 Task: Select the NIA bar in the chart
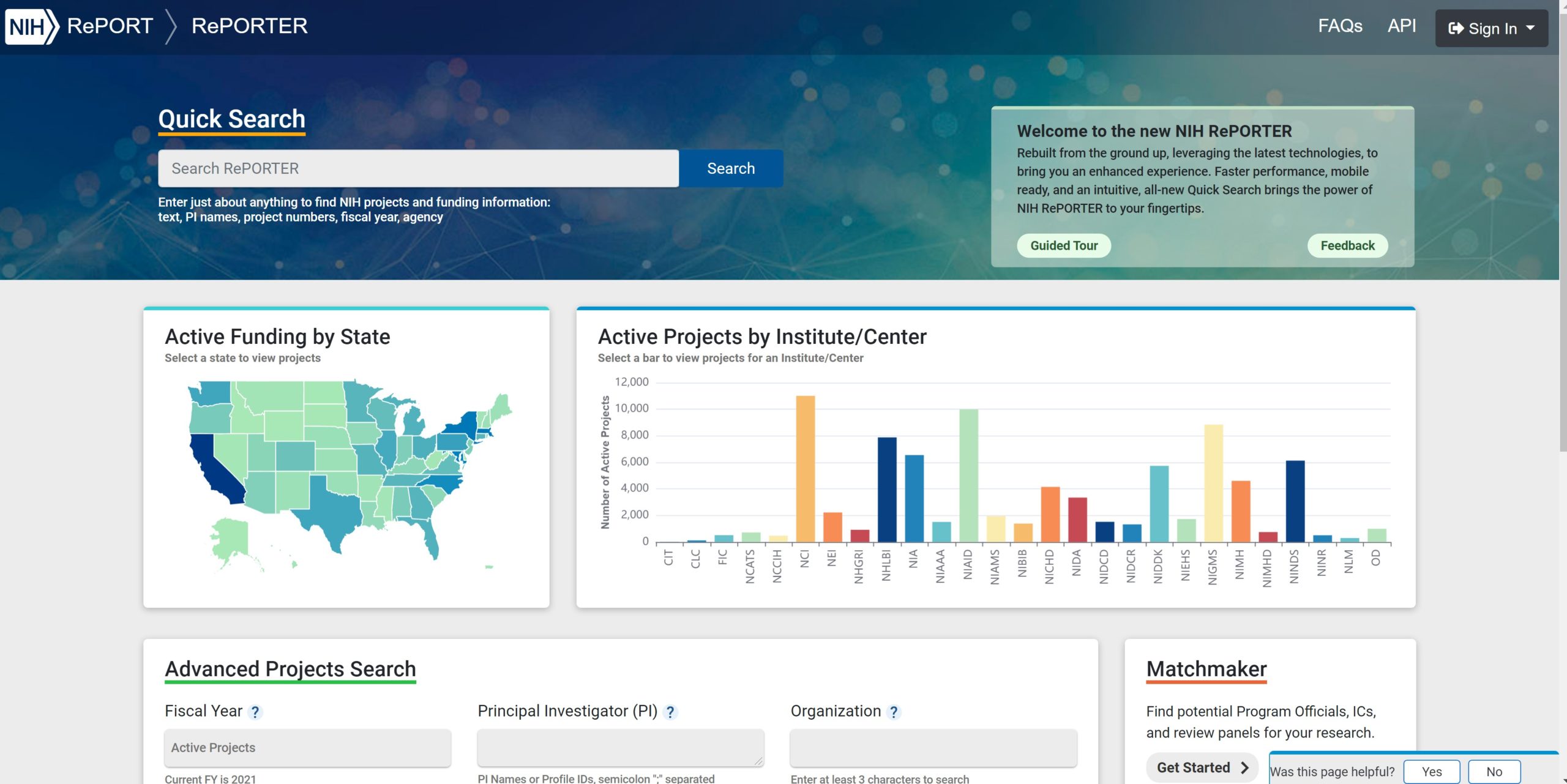(x=914, y=498)
